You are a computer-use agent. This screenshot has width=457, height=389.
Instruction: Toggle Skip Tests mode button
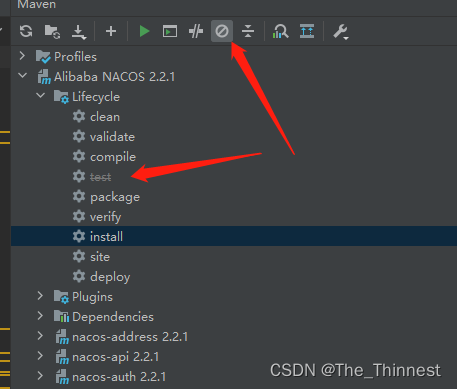(x=222, y=31)
